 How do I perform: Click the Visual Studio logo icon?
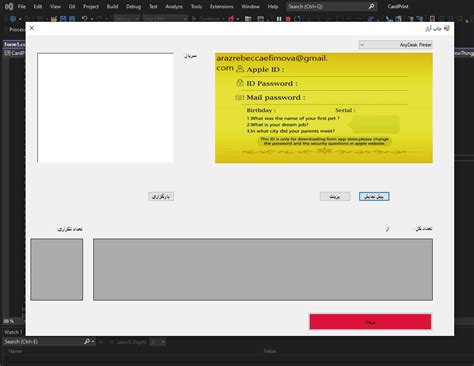point(9,6)
